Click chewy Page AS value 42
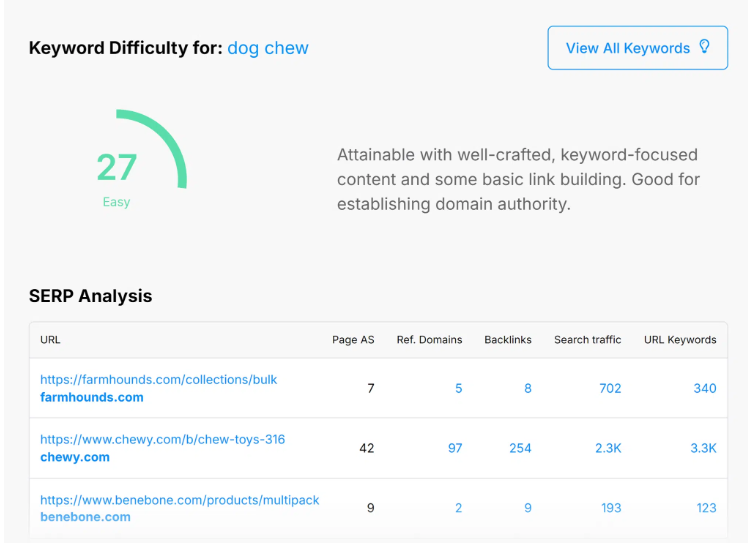This screenshot has width=748, height=543. pos(366,448)
